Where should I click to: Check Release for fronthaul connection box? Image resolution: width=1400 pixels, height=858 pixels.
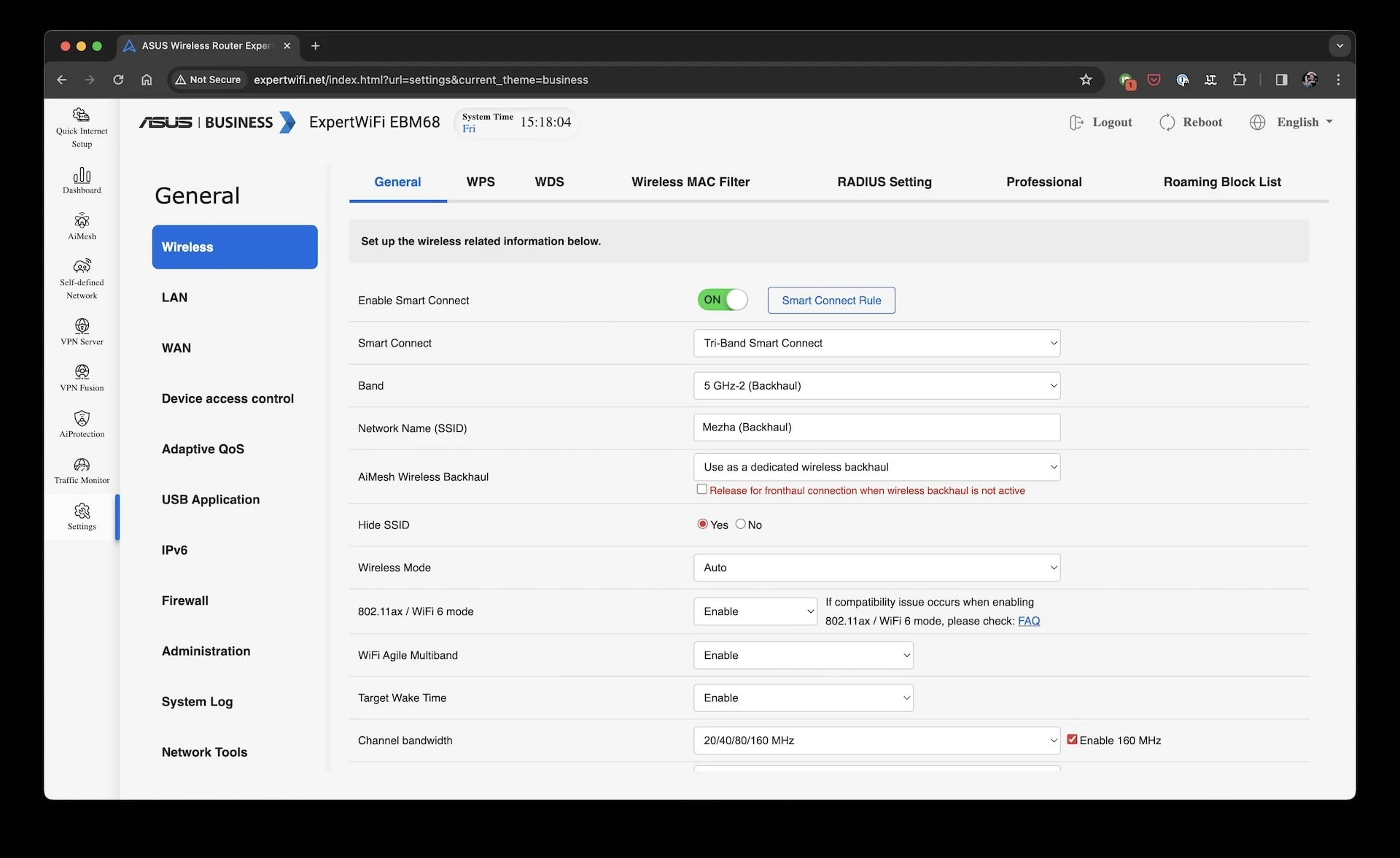(x=701, y=490)
